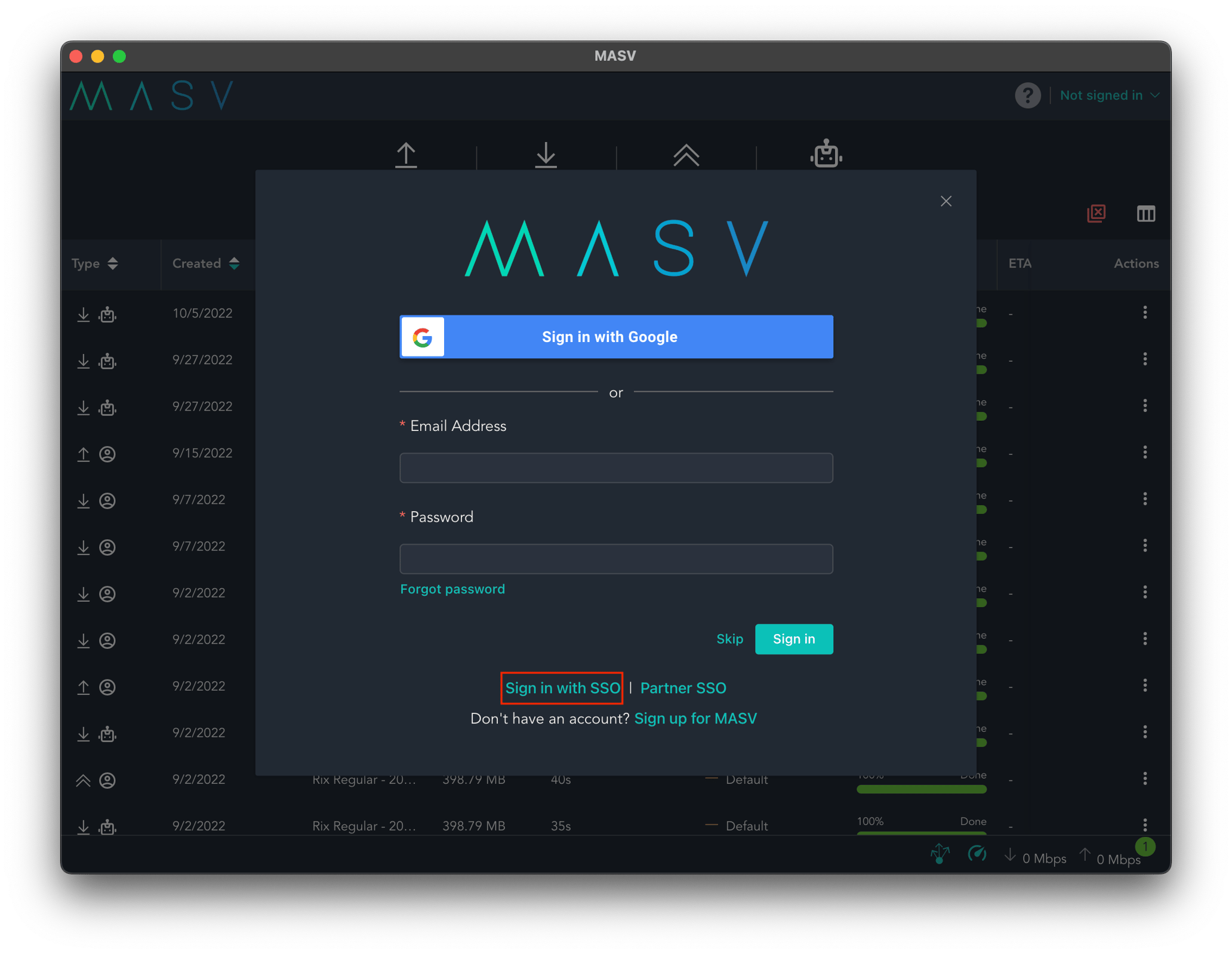Click the network routing icon in status bar
The height and width of the screenshot is (954, 1232).
940,854
